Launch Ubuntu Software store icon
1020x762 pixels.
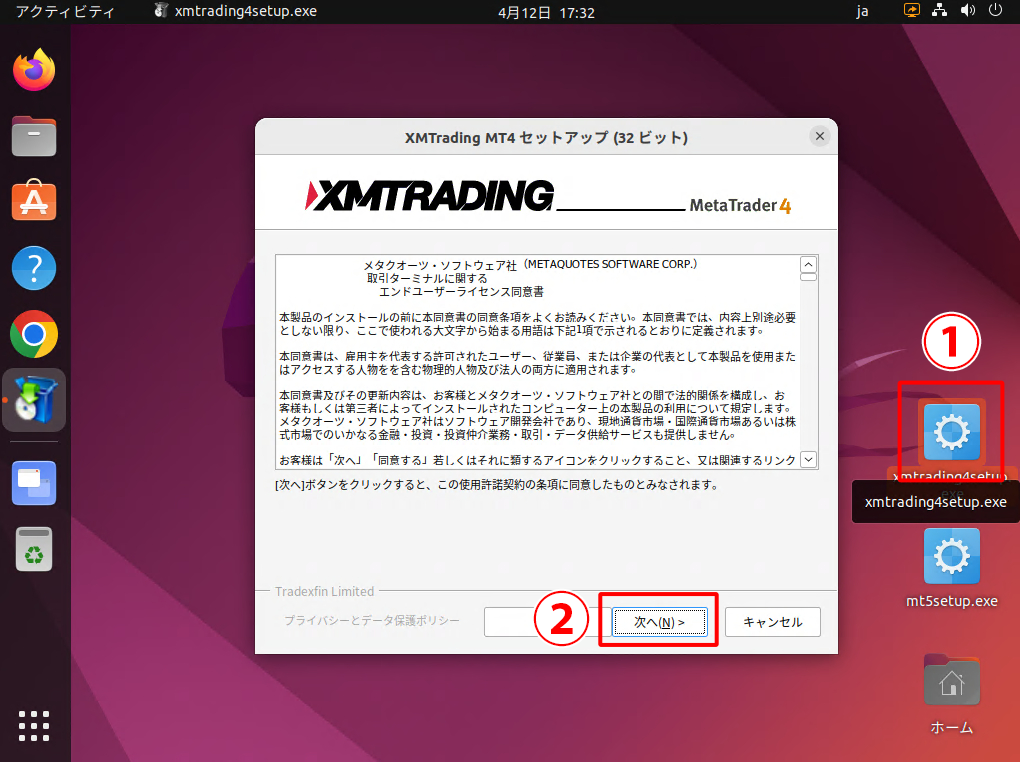tap(35, 202)
